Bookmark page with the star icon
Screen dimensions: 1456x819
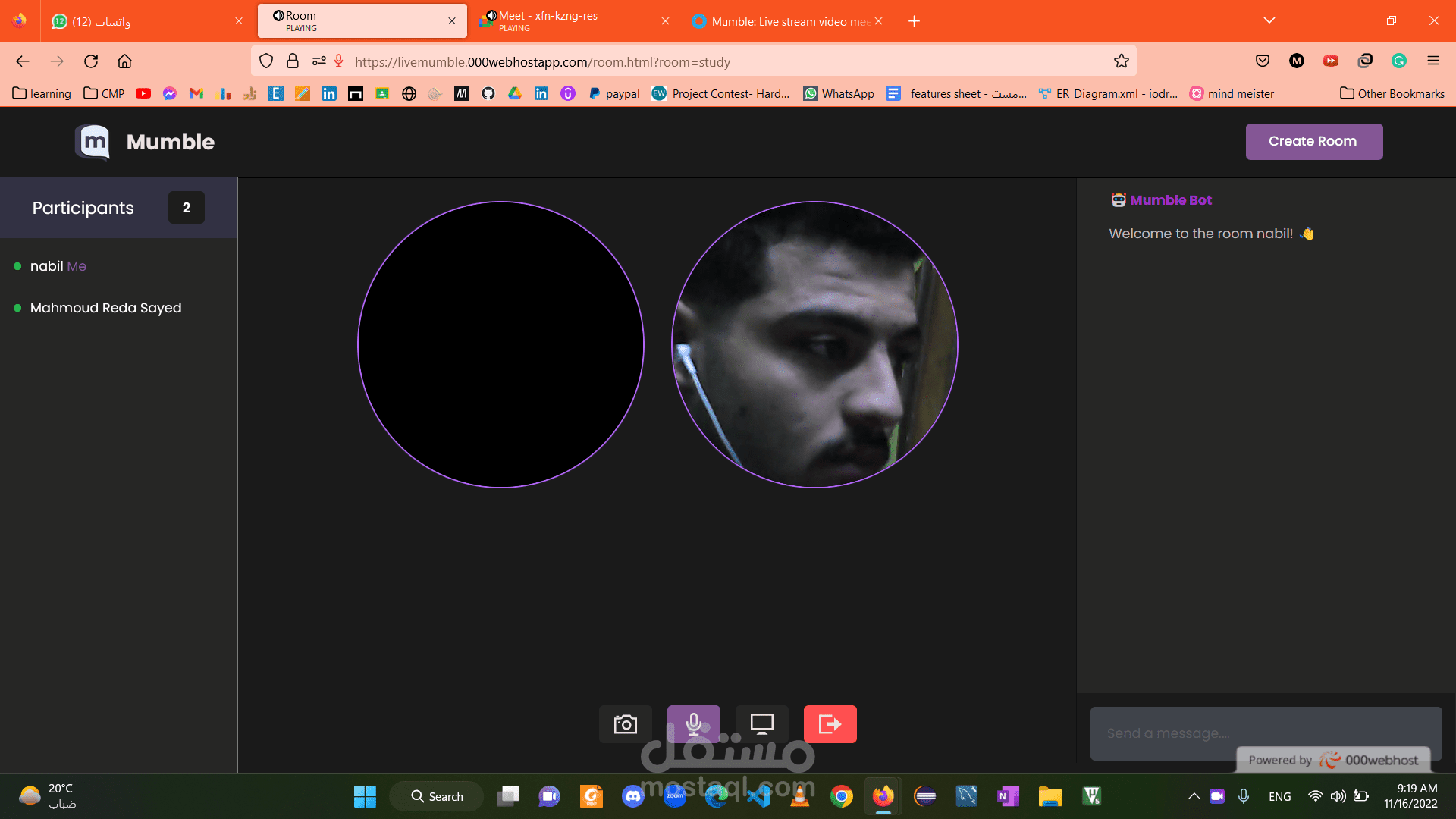click(1122, 61)
